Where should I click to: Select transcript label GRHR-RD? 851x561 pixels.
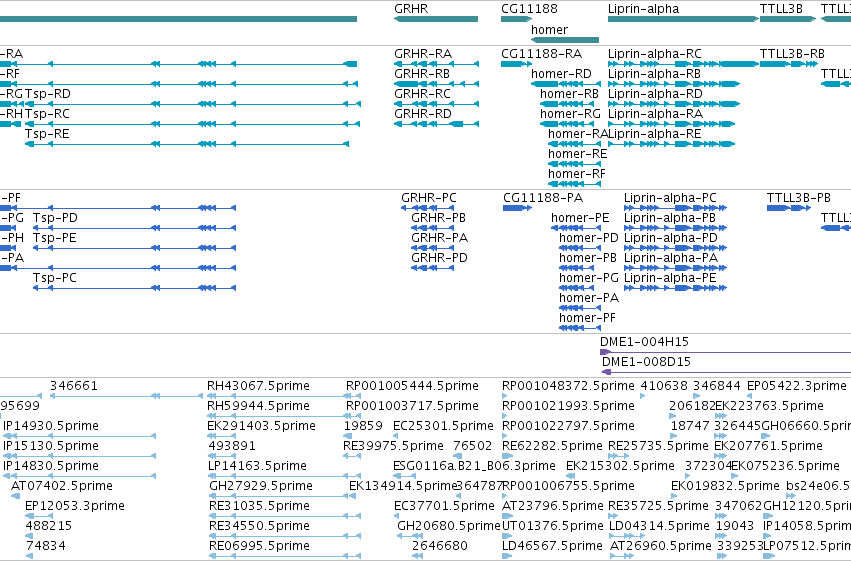tap(423, 114)
